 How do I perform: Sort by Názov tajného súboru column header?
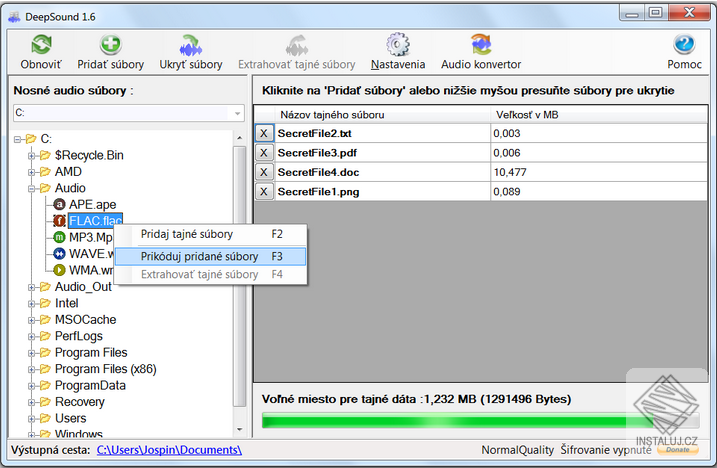[x=382, y=115]
